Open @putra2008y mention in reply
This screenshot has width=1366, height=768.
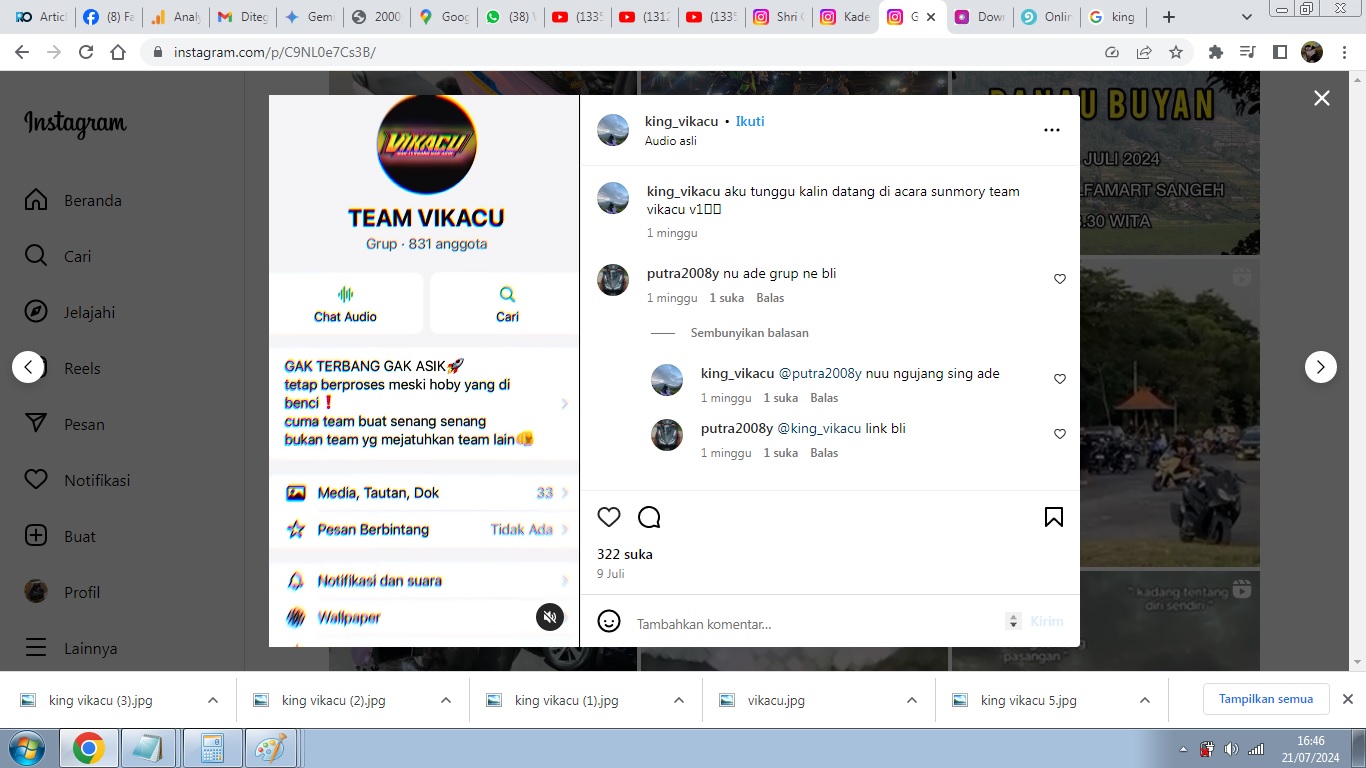820,373
